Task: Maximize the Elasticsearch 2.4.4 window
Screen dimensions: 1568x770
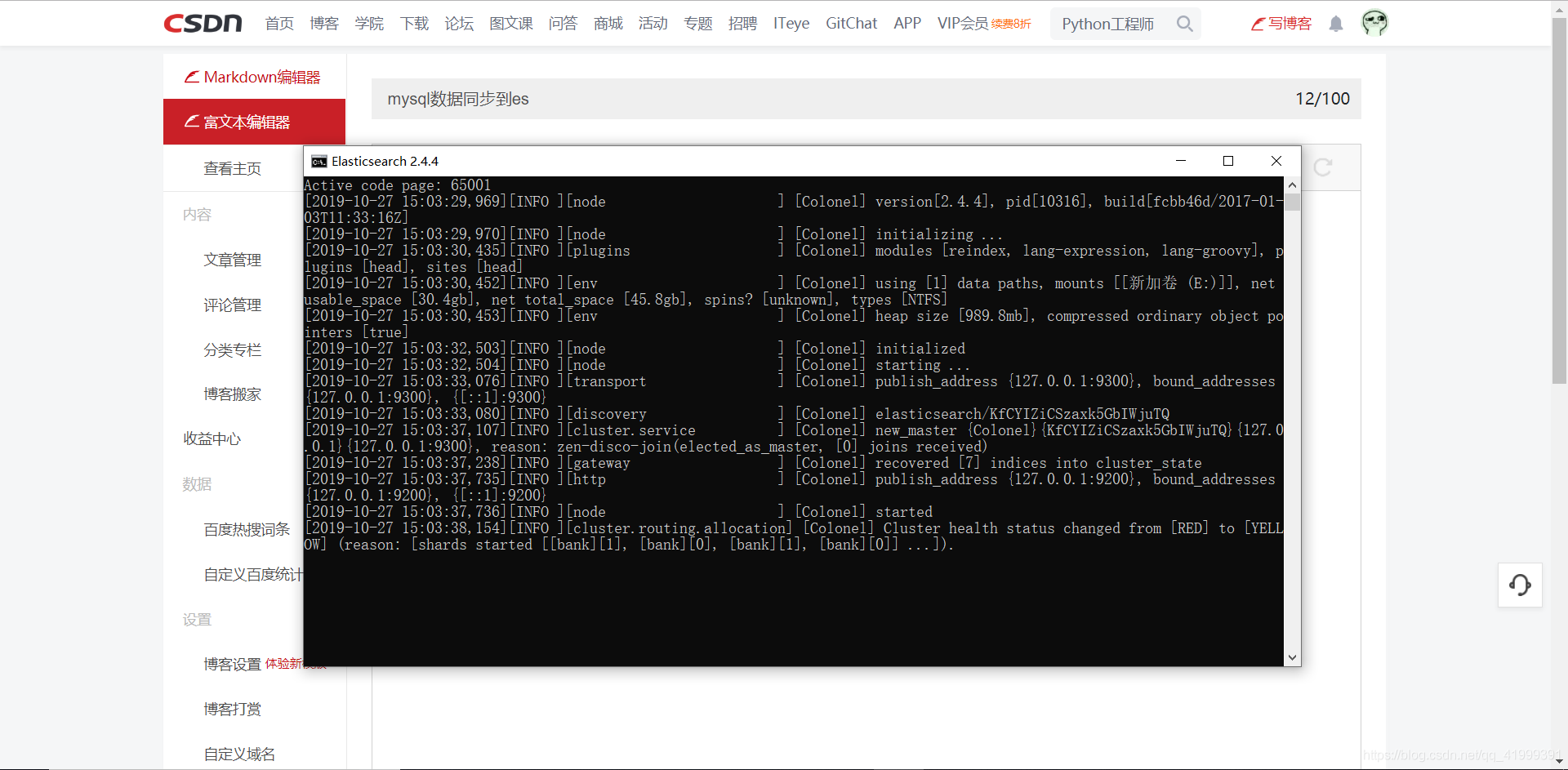Action: (1227, 161)
